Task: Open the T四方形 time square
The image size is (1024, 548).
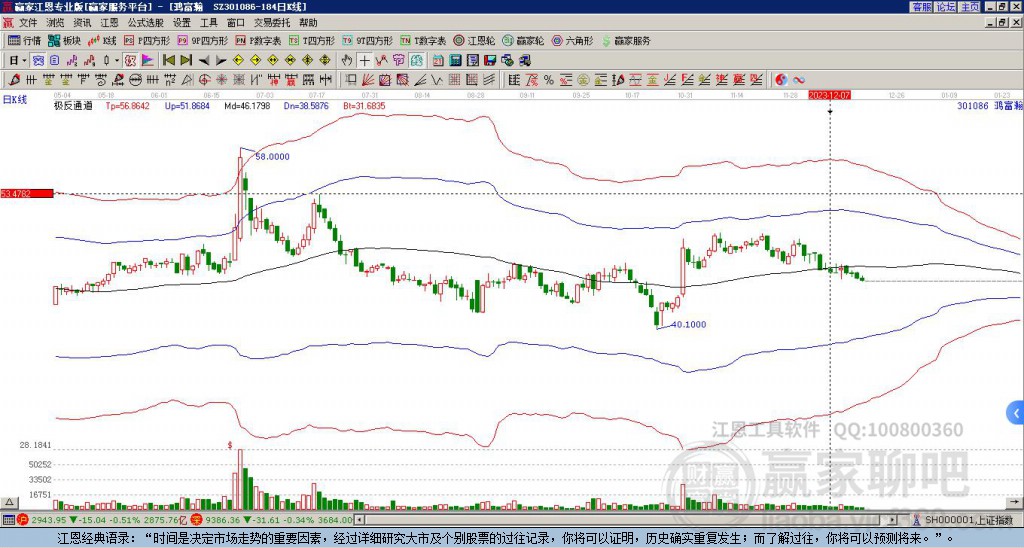Action: point(312,40)
